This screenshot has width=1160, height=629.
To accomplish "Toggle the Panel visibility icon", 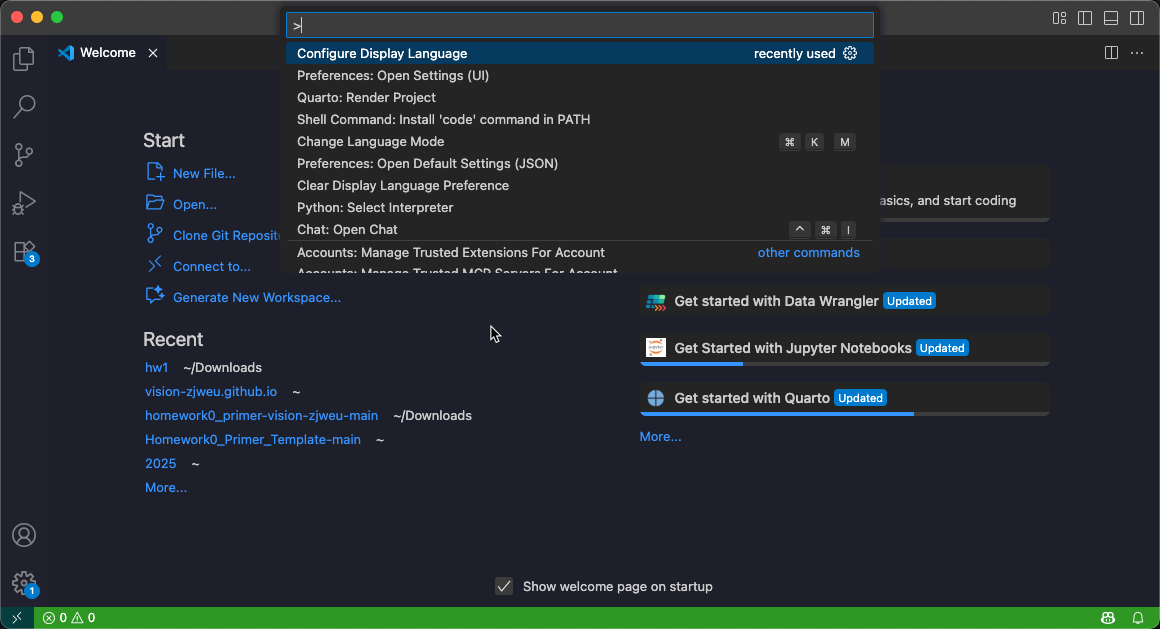I will tap(1110, 18).
